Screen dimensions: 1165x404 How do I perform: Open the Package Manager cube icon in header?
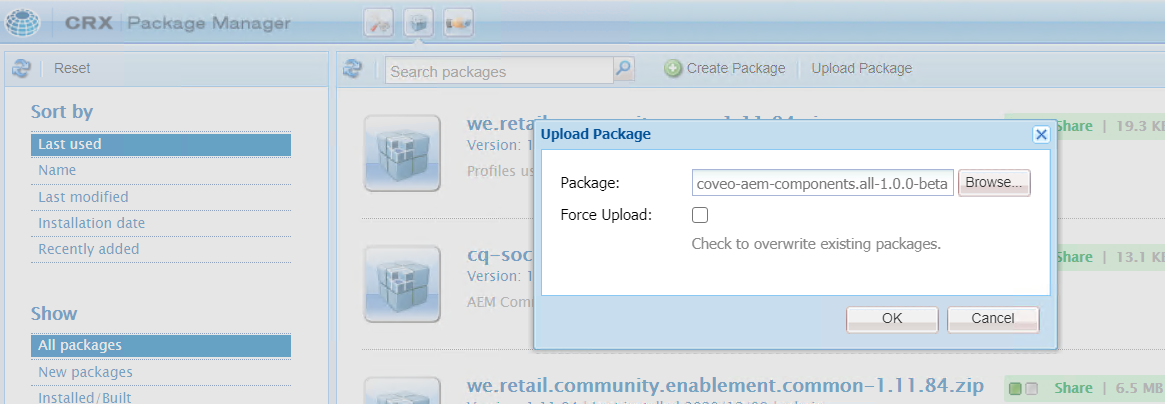coord(419,24)
